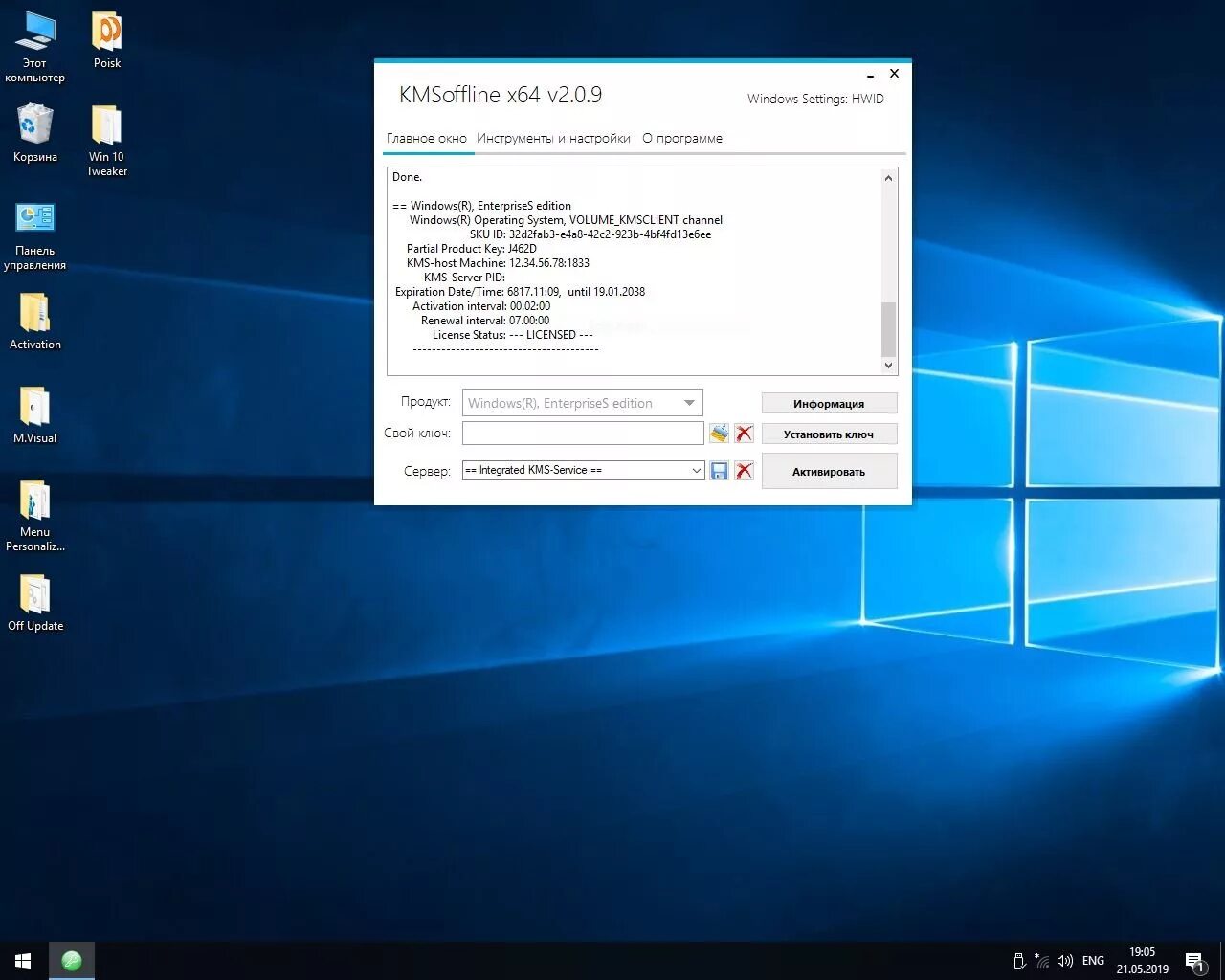The width and height of the screenshot is (1225, 980).
Task: Click the Expiration Date/Time line
Action: point(520,292)
